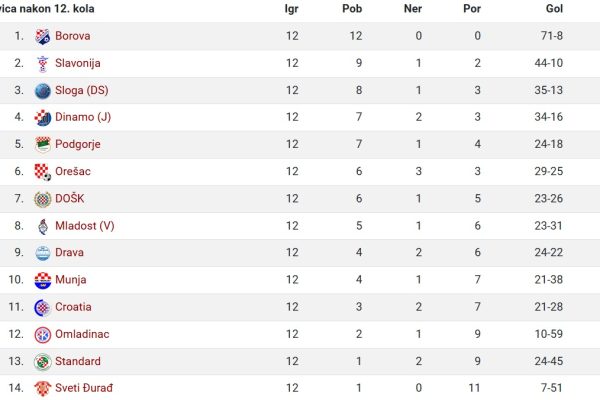Click the Podgorje club crest icon

tap(42, 145)
